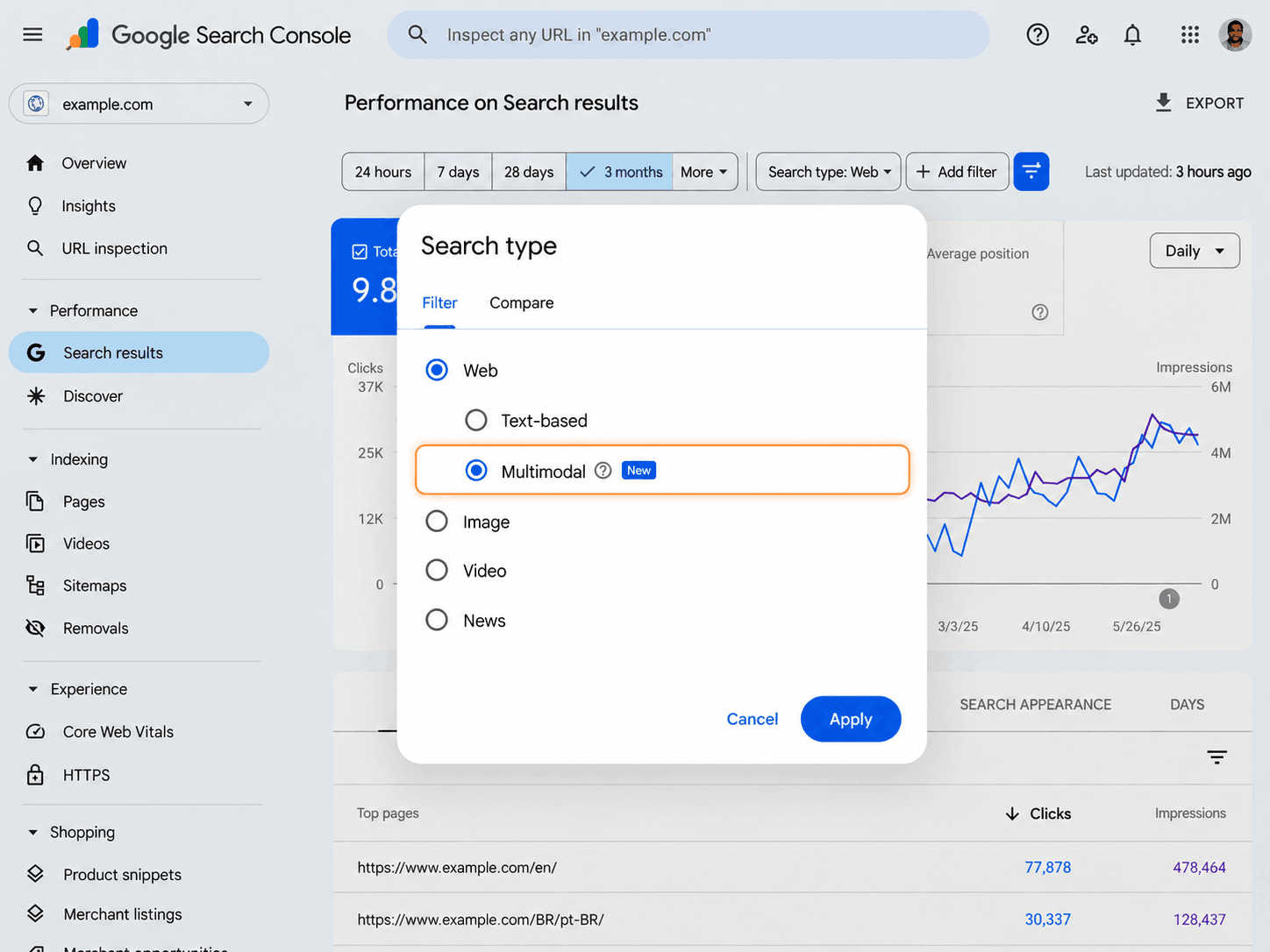Open the Removals page
This screenshot has height=952, width=1270.
click(96, 628)
